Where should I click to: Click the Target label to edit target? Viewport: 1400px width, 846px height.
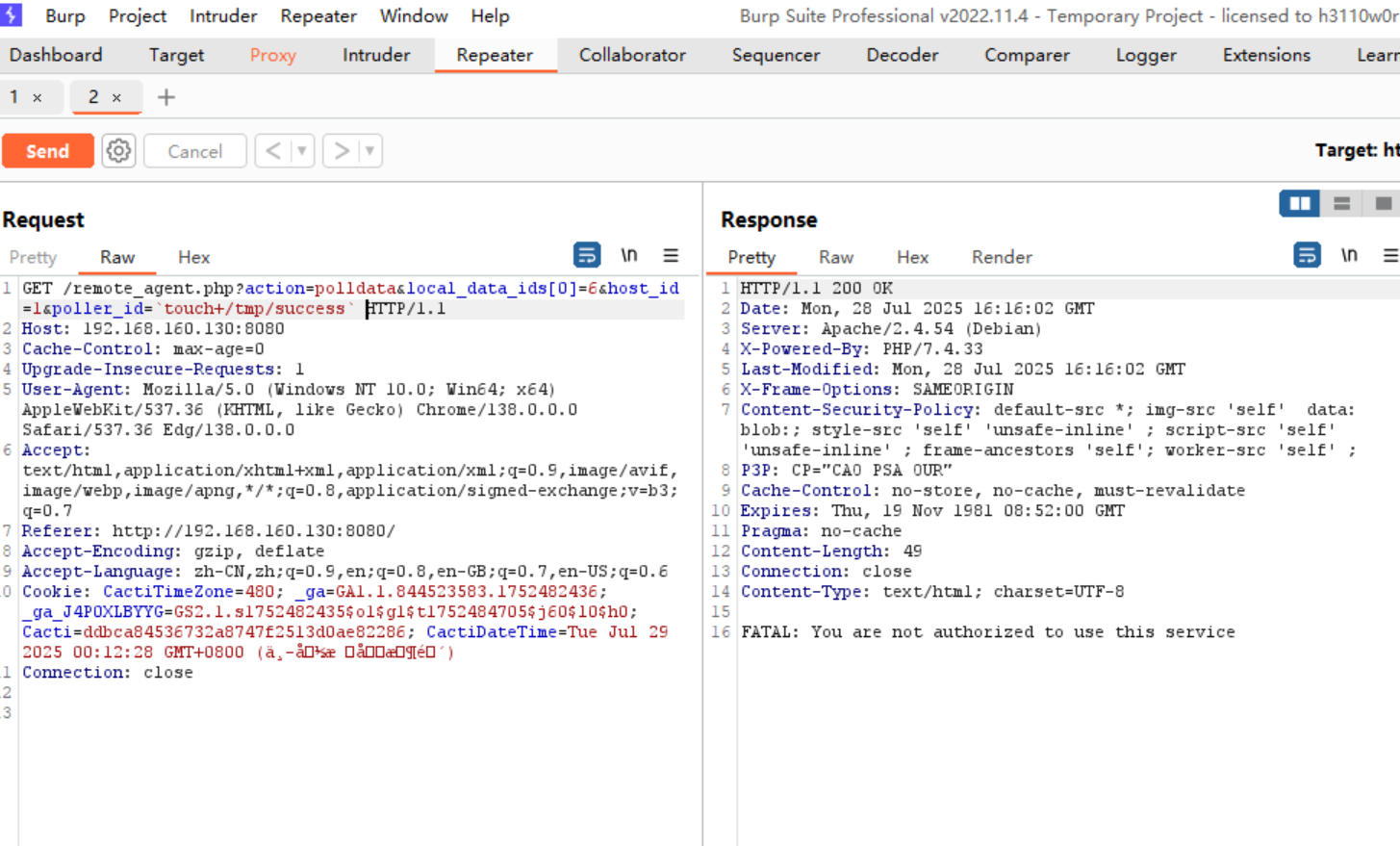1357,150
